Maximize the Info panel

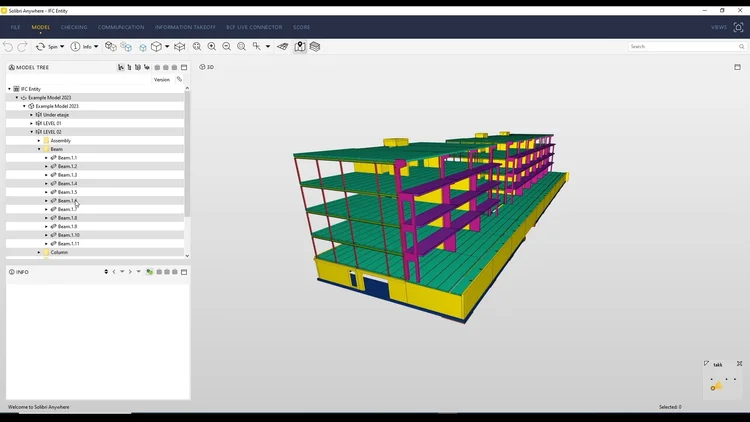pos(184,272)
